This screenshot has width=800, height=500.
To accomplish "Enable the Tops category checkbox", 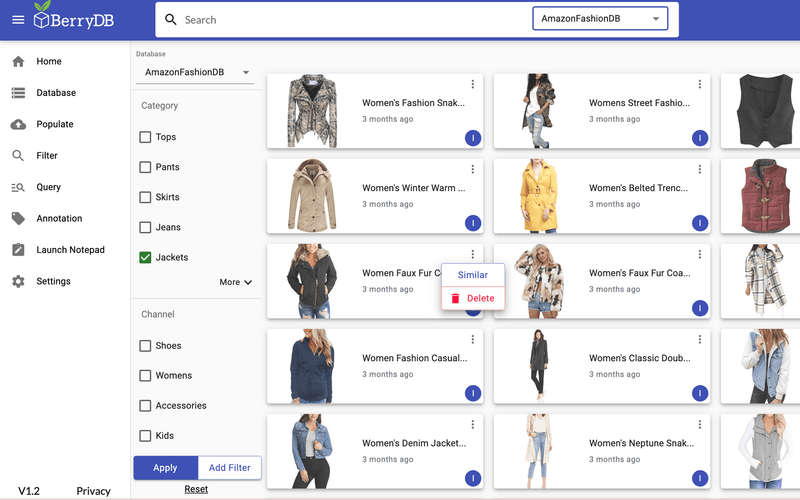I will pos(145,137).
